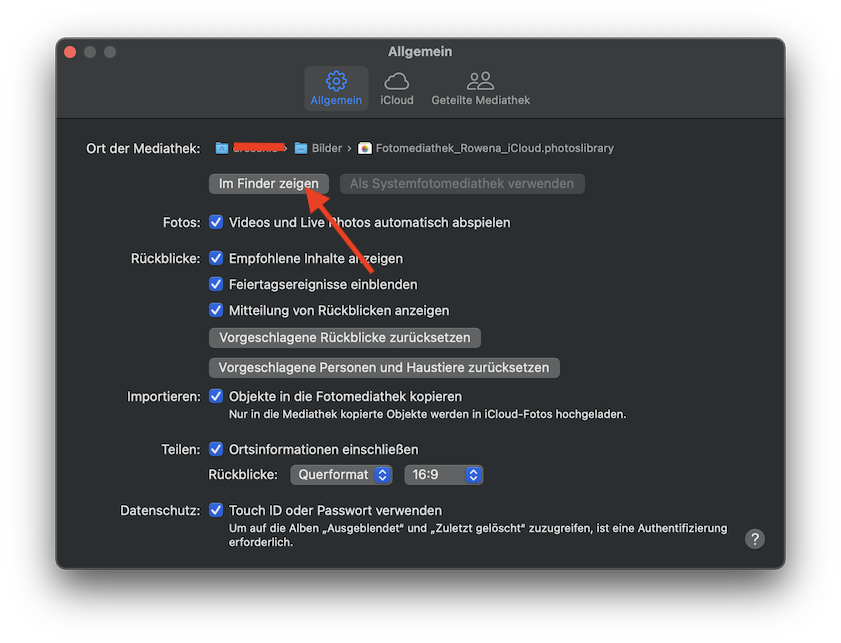Click Vorgeschlagene Rückblicke zurücksetzen button
This screenshot has height=643, width=841.
pos(345,337)
